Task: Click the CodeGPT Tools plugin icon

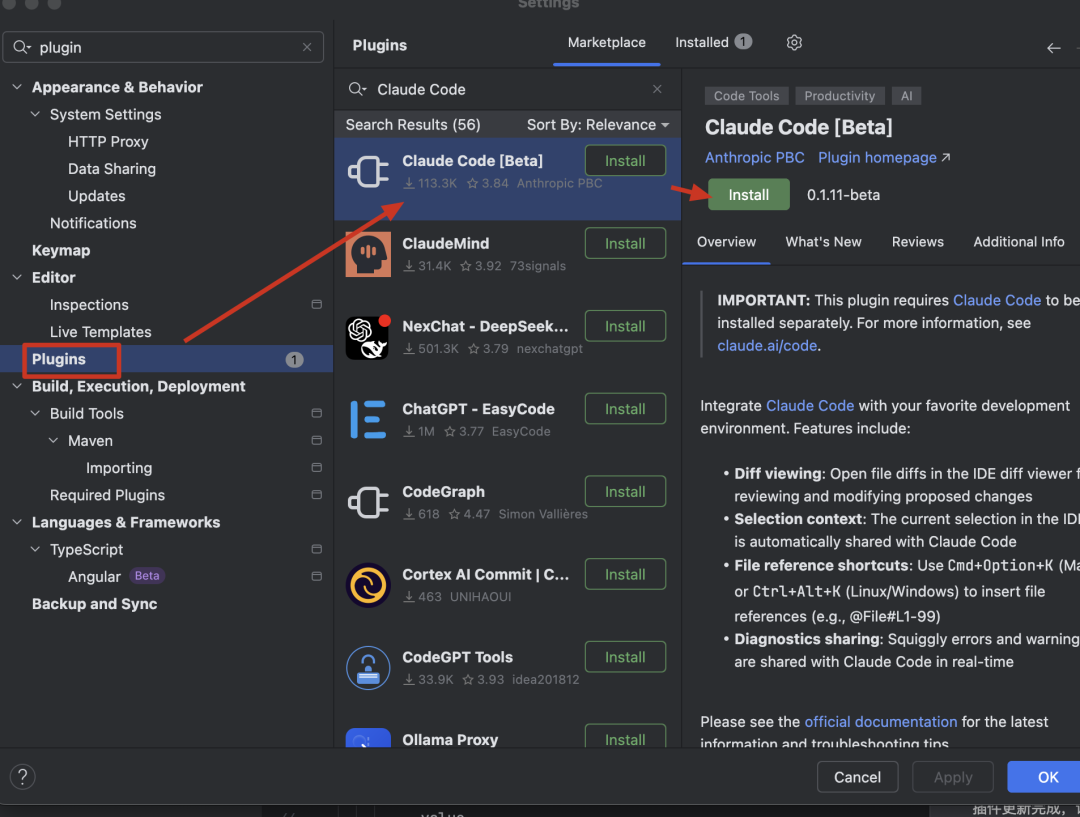Action: click(x=368, y=668)
